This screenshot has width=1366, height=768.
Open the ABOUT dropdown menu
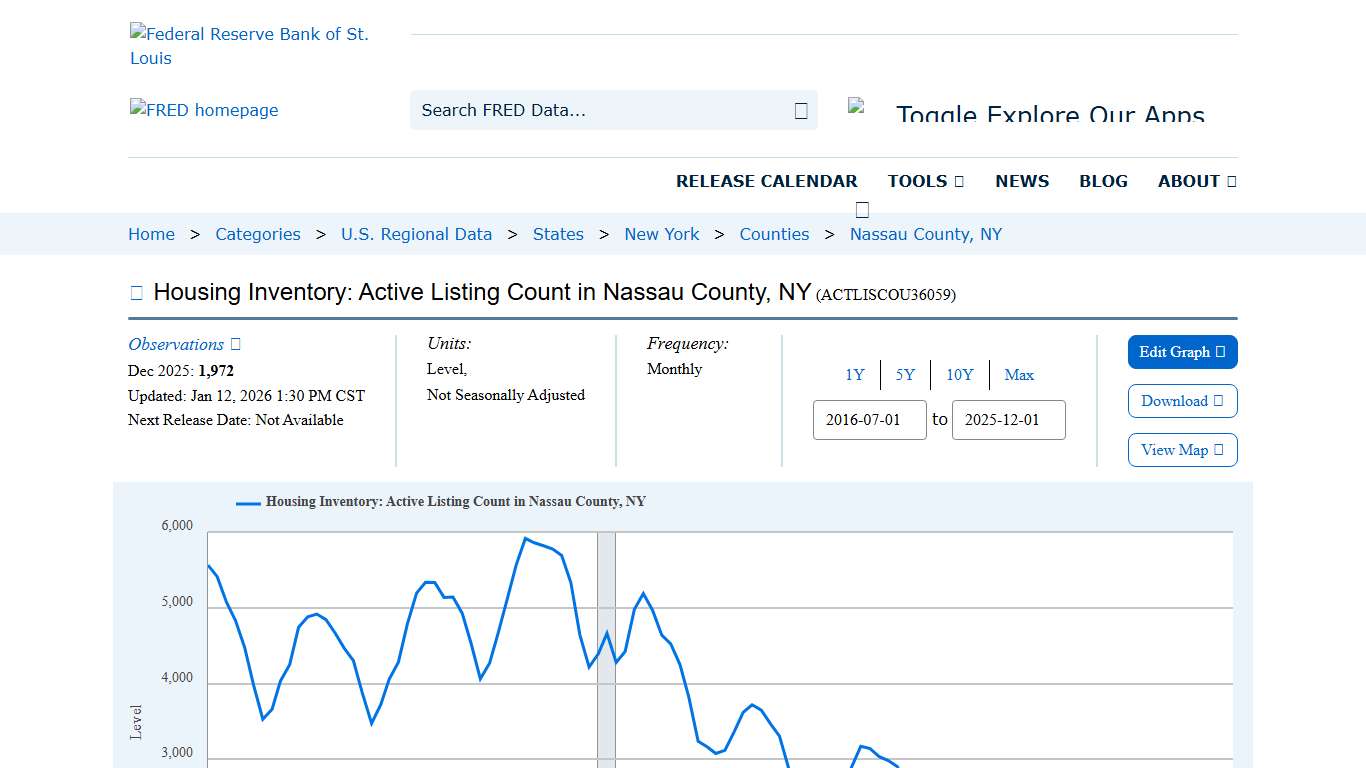pos(1196,181)
